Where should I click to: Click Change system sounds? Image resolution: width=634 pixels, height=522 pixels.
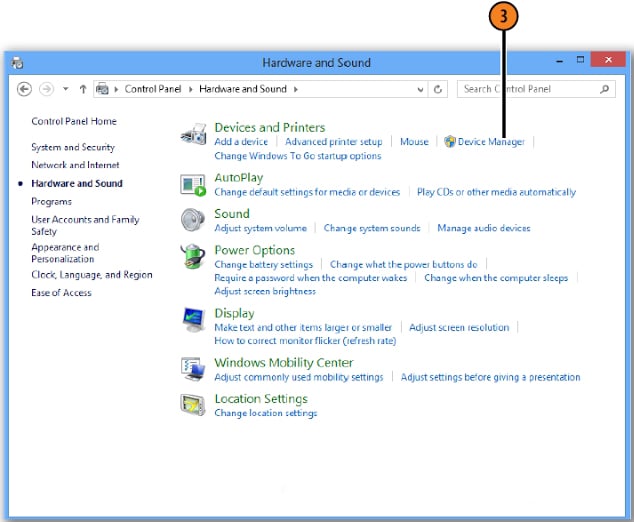click(372, 228)
